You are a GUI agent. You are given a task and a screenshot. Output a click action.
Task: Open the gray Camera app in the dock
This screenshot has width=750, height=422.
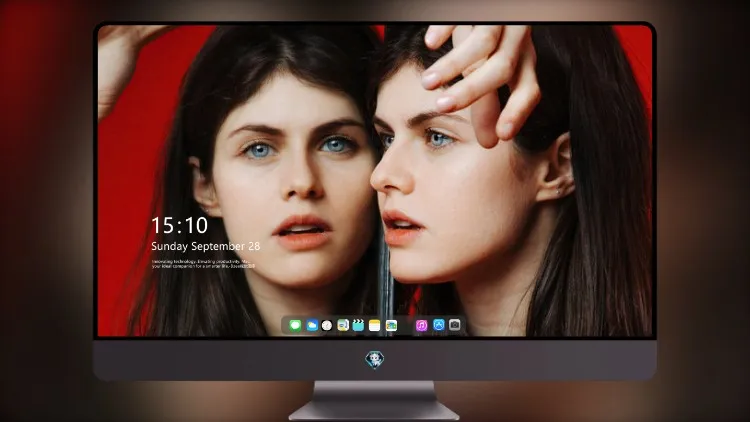pyautogui.click(x=455, y=325)
